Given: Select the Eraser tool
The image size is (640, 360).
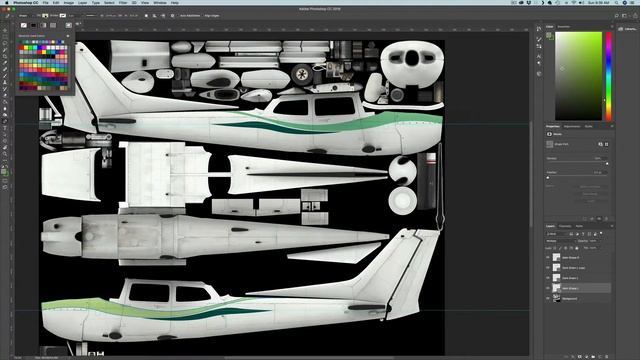Looking at the screenshot, I should (5, 95).
